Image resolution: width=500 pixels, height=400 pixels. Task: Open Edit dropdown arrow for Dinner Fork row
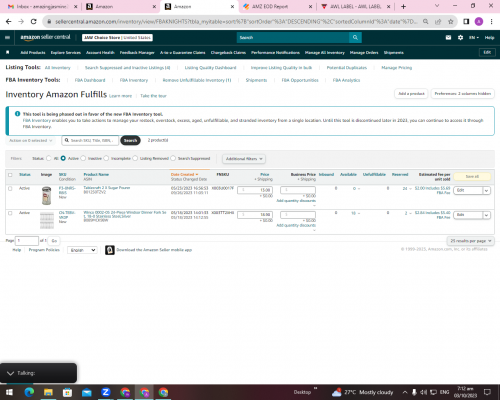[486, 215]
